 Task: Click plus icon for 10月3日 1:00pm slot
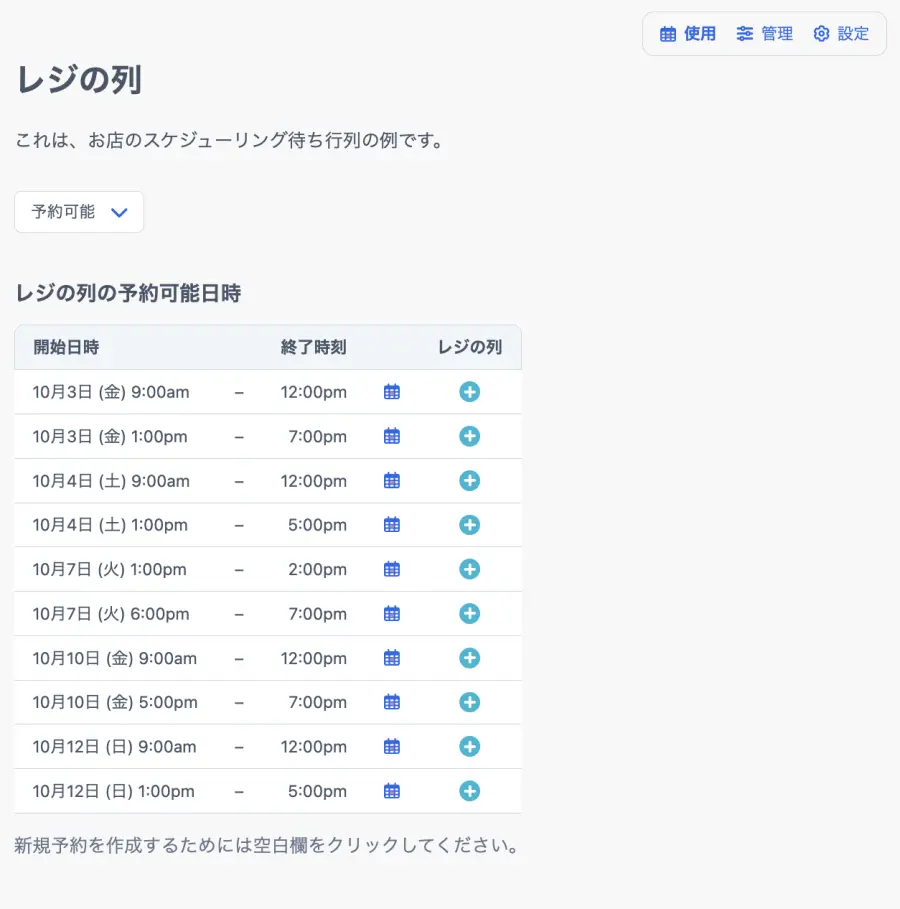click(x=469, y=436)
